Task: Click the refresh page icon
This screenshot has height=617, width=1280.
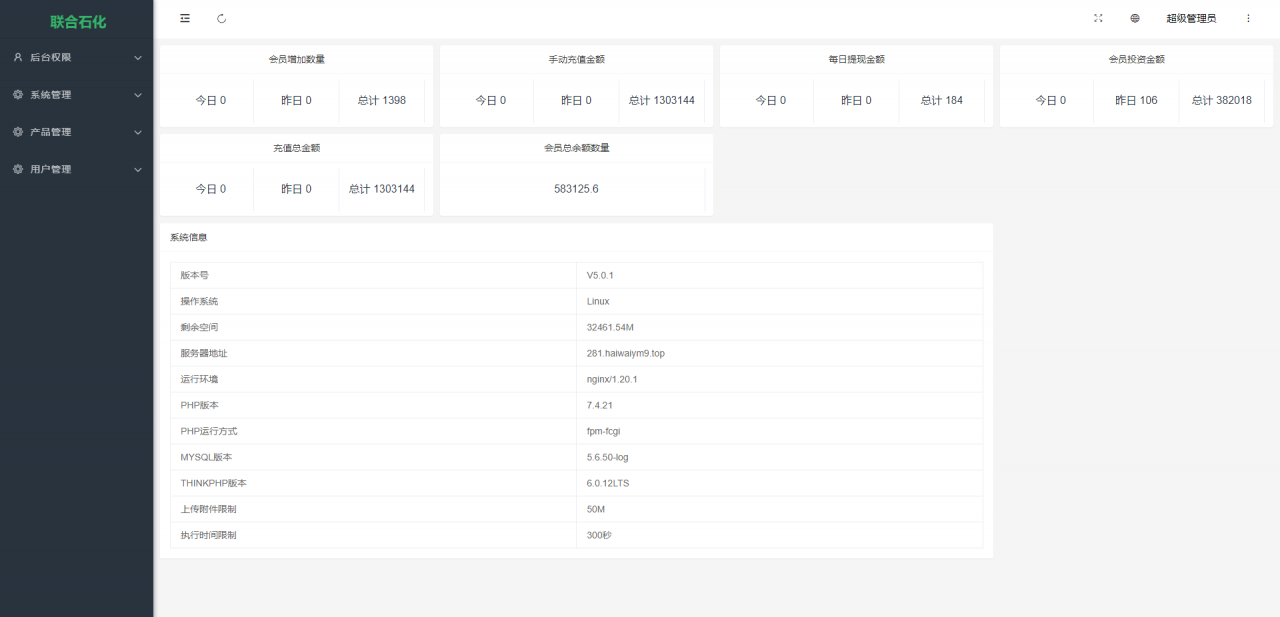Action: point(221,18)
